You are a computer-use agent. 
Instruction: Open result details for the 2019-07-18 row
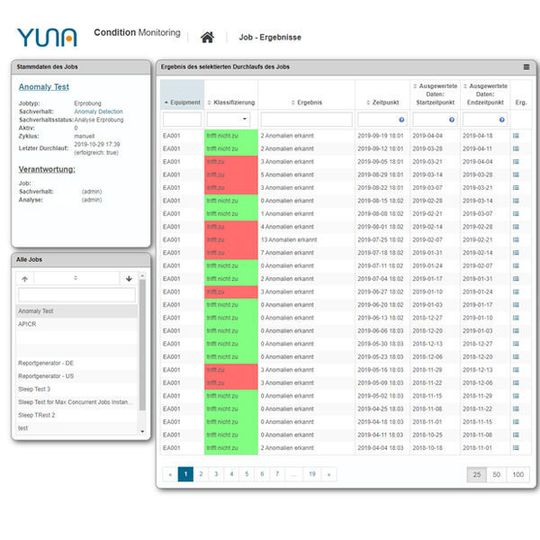coord(516,253)
